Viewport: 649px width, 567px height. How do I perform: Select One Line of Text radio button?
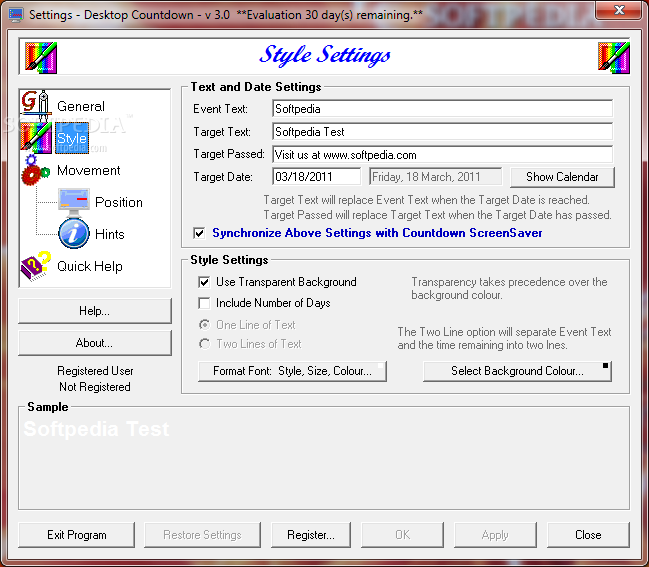click(x=204, y=325)
